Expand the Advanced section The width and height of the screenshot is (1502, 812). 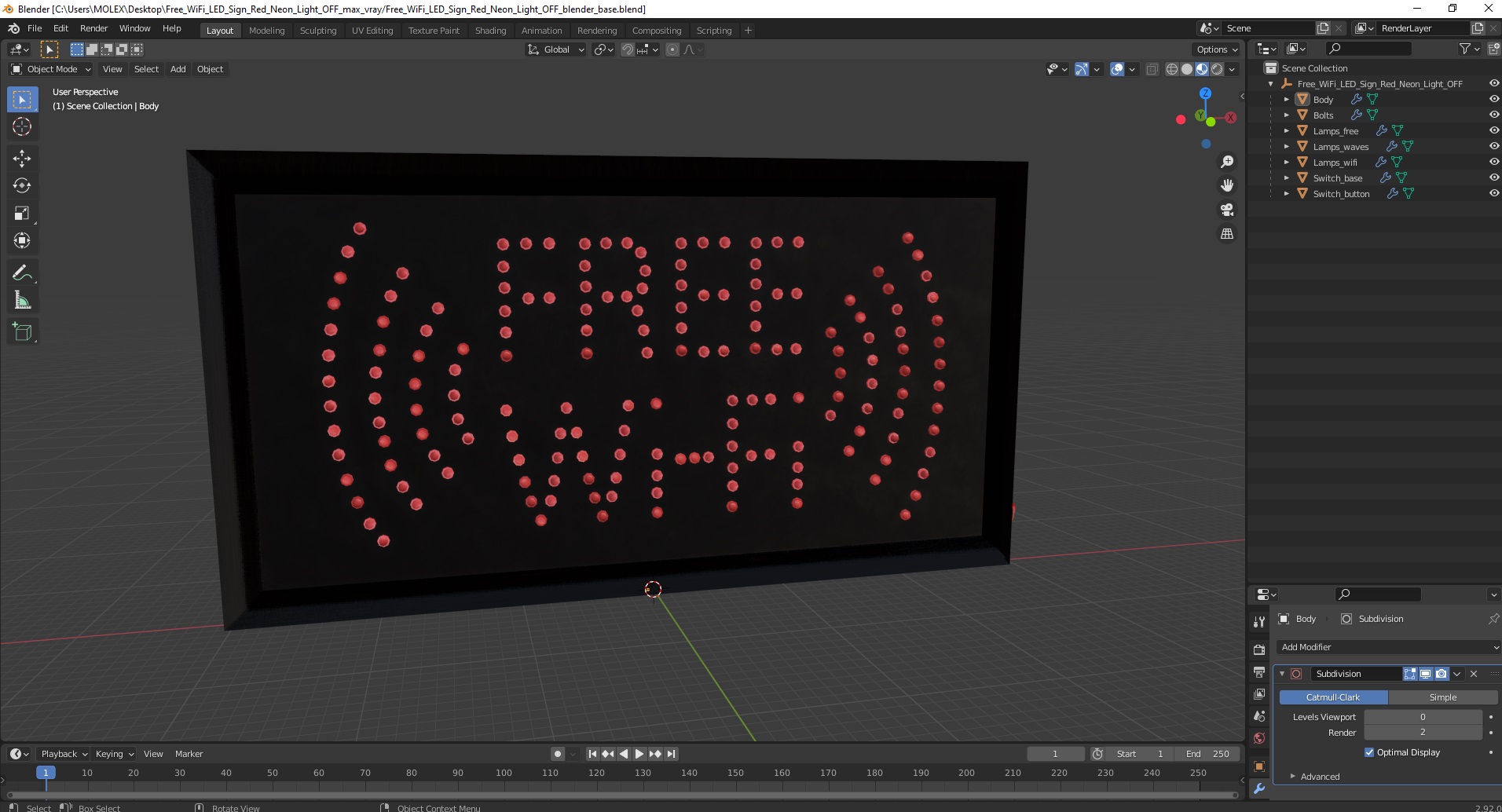[1320, 777]
